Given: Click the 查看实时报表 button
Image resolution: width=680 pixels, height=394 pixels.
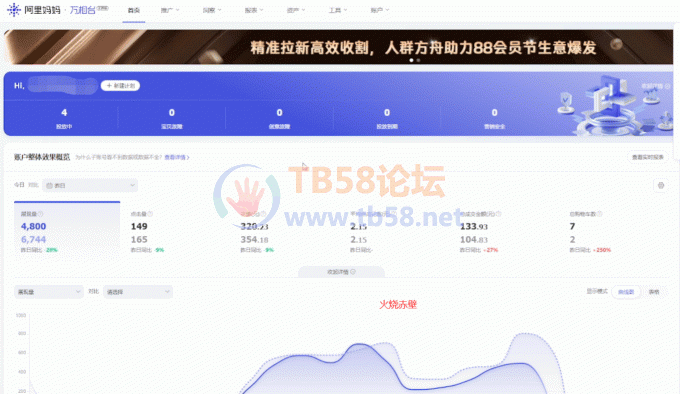Looking at the screenshot, I should point(648,157).
